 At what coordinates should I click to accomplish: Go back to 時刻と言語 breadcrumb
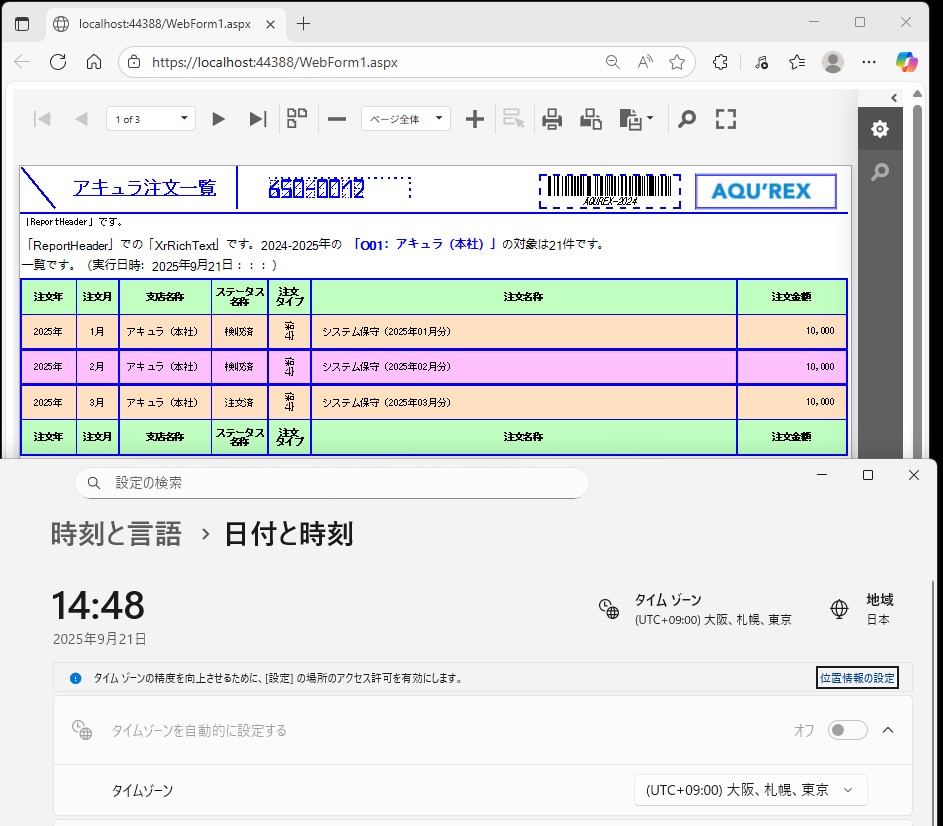click(116, 534)
